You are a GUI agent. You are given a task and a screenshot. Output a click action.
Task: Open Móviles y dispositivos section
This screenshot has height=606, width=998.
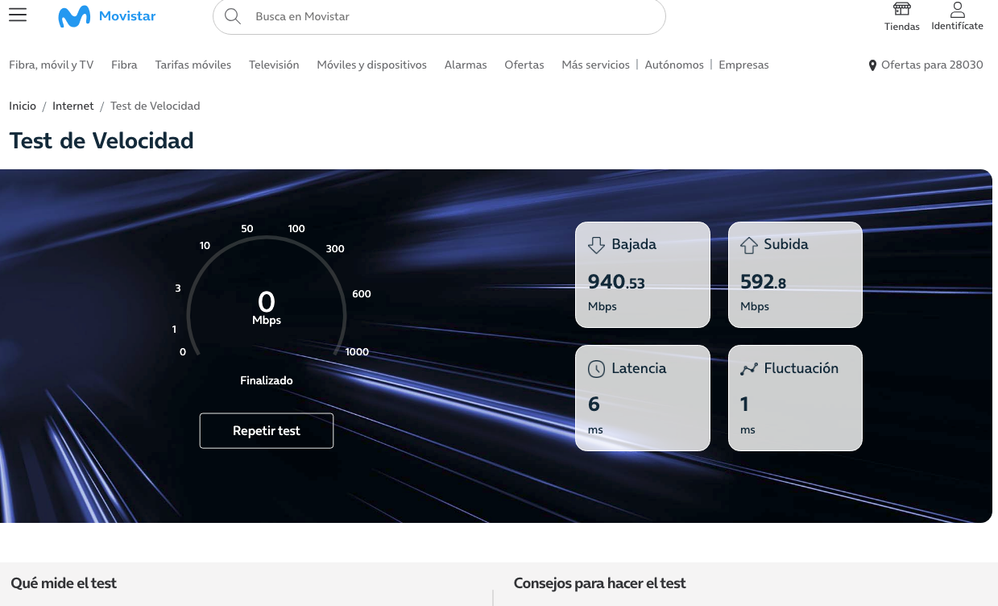coord(371,65)
